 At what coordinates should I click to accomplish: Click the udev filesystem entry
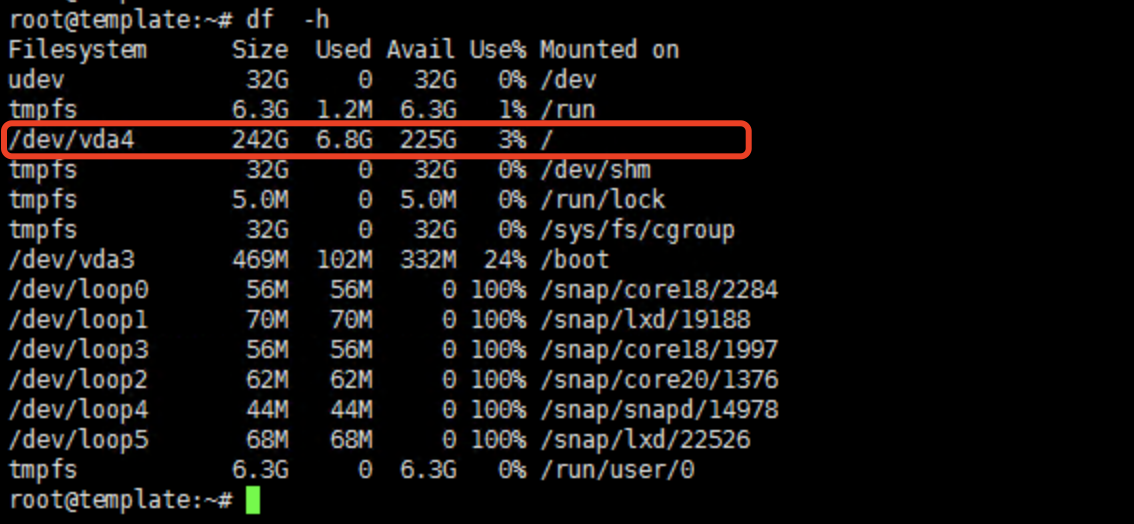(x=36, y=80)
